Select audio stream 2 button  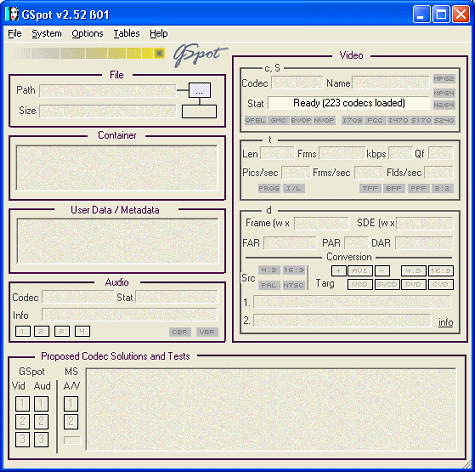[x=42, y=331]
